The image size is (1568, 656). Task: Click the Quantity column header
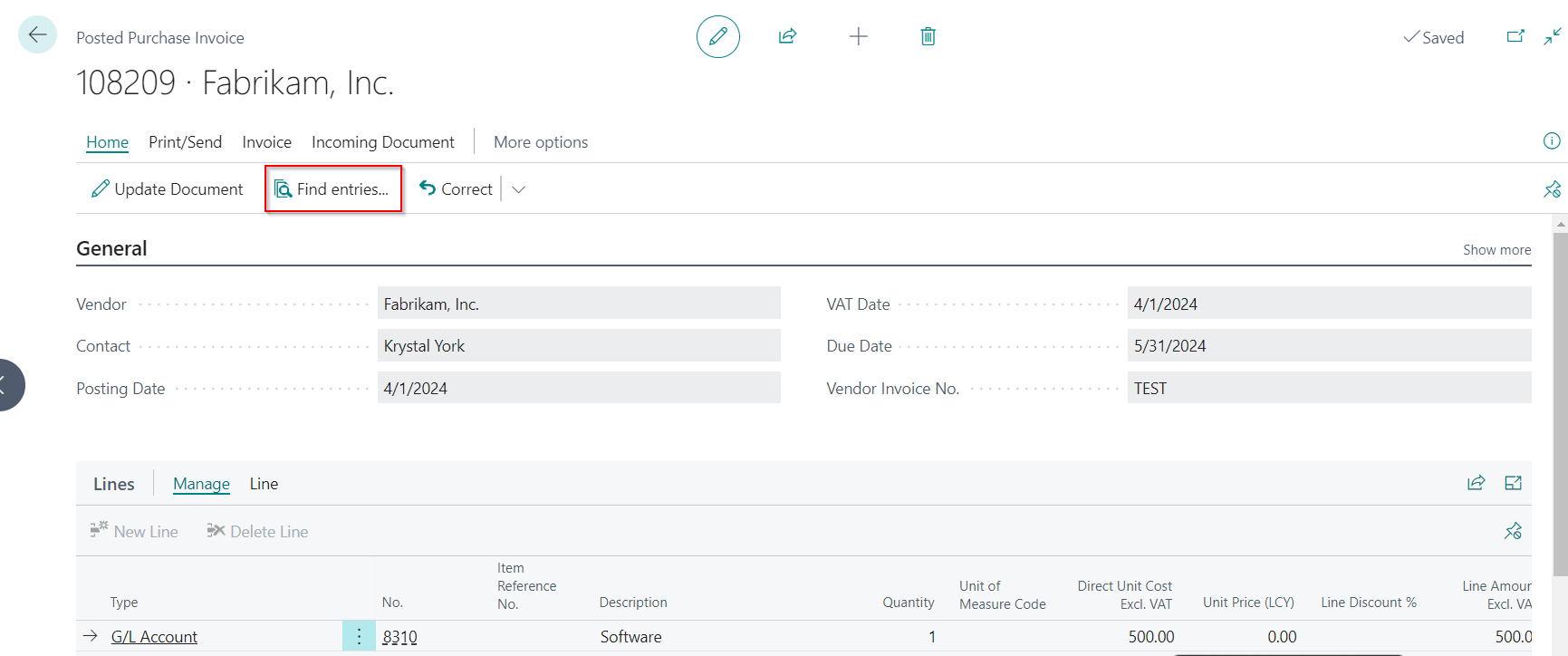[909, 603]
